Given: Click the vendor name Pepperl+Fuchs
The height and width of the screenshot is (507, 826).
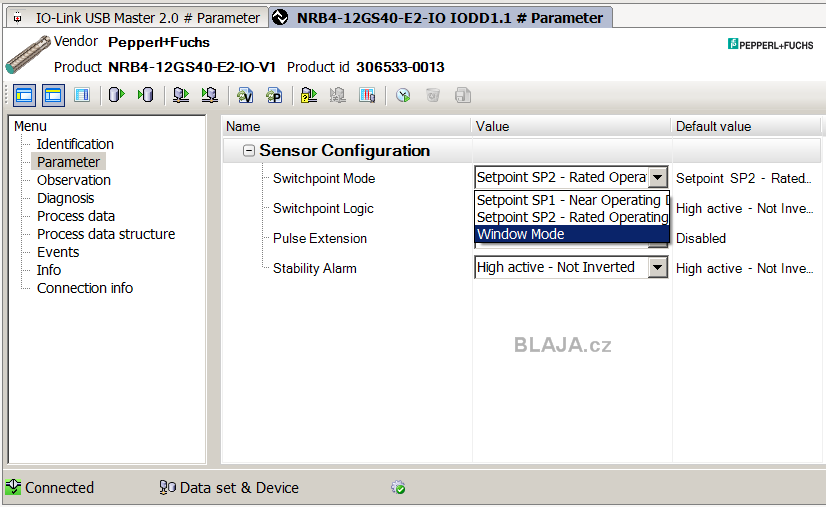Looking at the screenshot, I should pos(159,42).
